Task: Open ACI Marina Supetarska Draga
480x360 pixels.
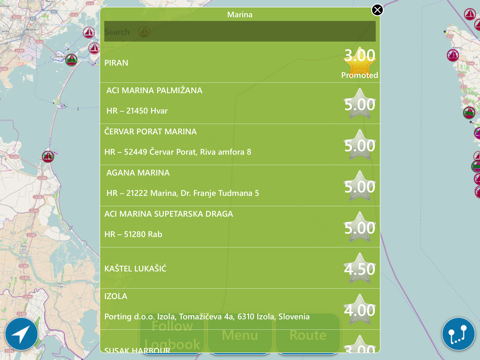Action: click(x=240, y=227)
